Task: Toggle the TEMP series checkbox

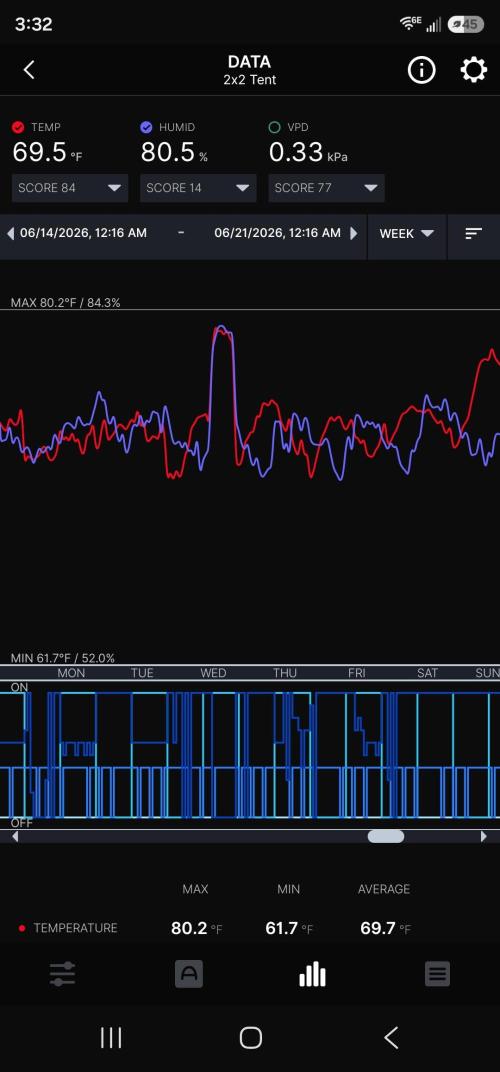Action: [18, 127]
